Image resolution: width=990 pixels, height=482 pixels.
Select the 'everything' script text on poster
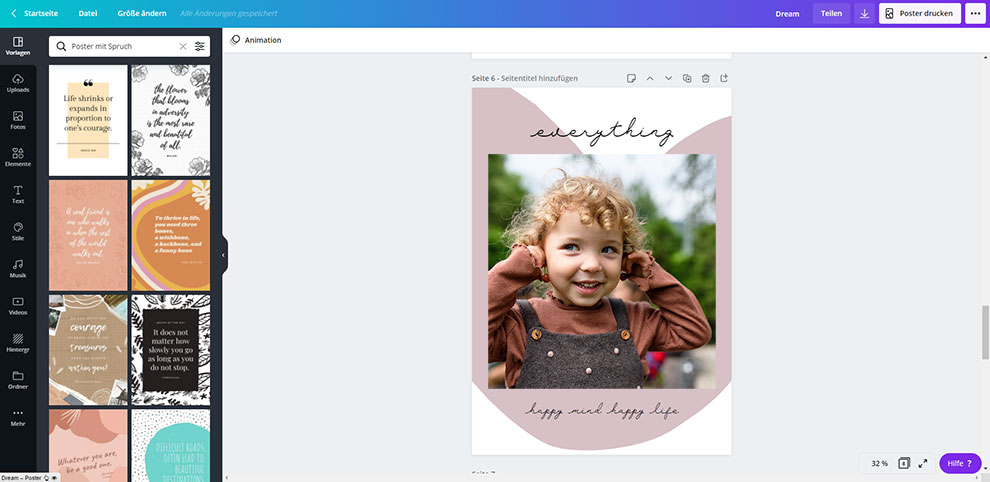tap(602, 133)
